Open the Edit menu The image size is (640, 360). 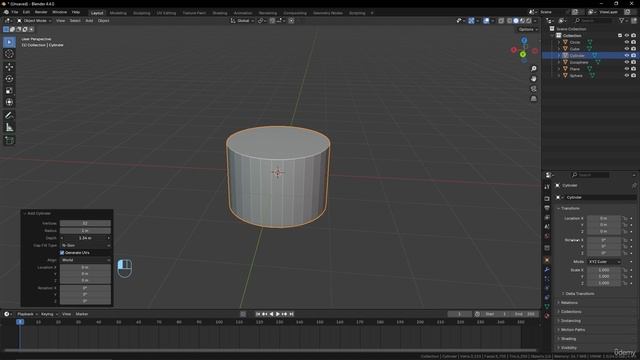pyautogui.click(x=26, y=12)
